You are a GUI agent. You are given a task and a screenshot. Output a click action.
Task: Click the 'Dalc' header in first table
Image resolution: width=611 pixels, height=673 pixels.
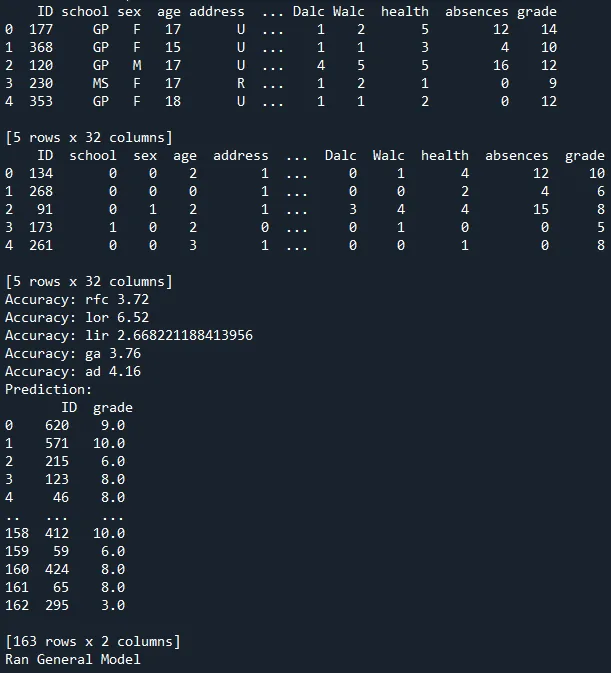(309, 12)
